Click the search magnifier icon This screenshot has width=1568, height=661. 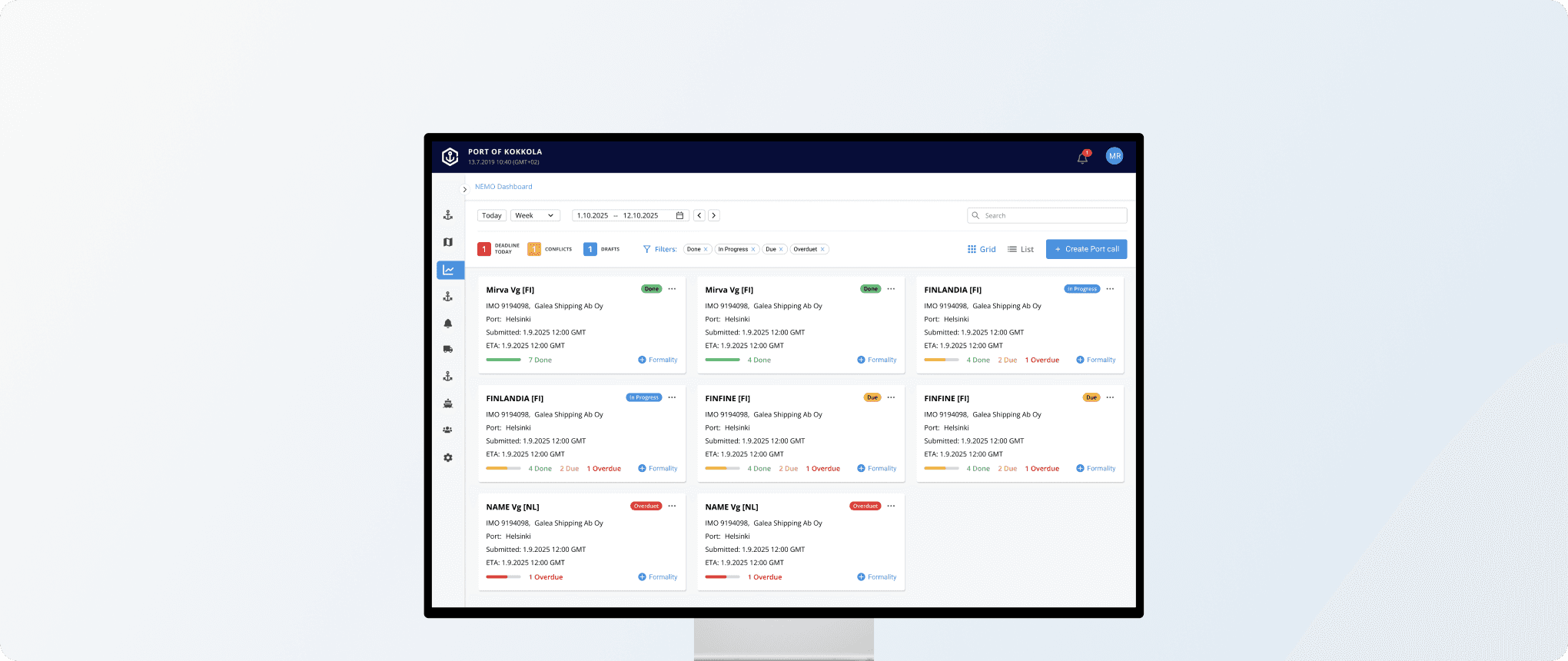tap(975, 216)
